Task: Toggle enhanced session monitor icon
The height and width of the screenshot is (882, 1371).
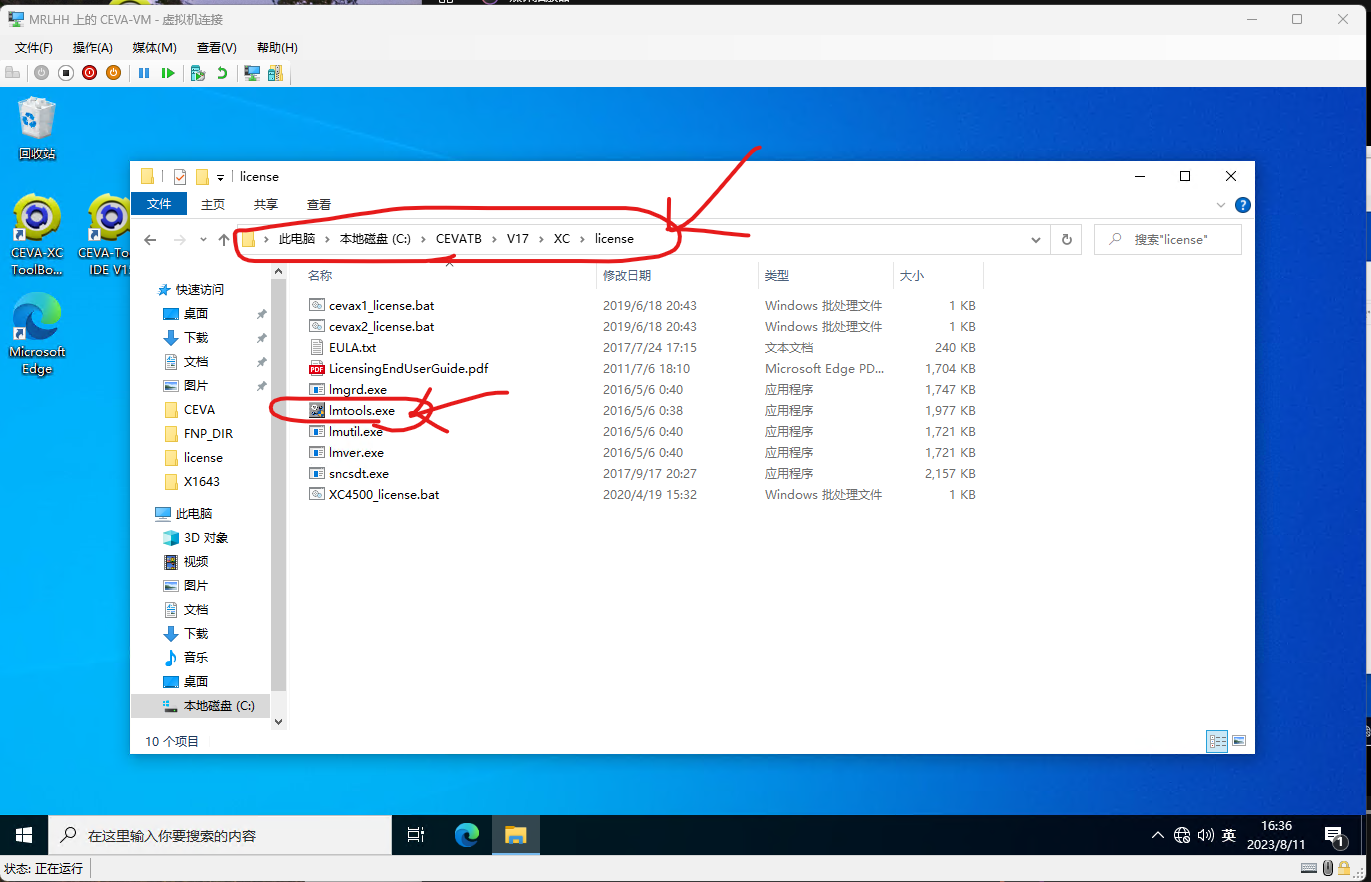Action: click(252, 73)
